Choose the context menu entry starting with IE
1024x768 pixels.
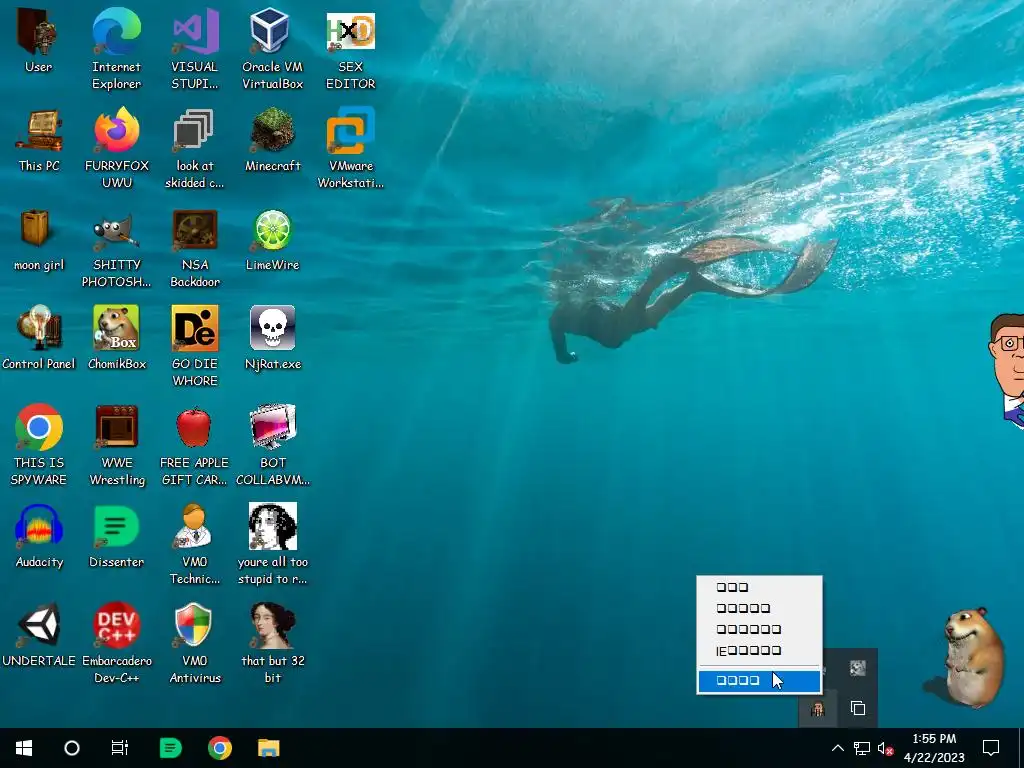click(759, 650)
